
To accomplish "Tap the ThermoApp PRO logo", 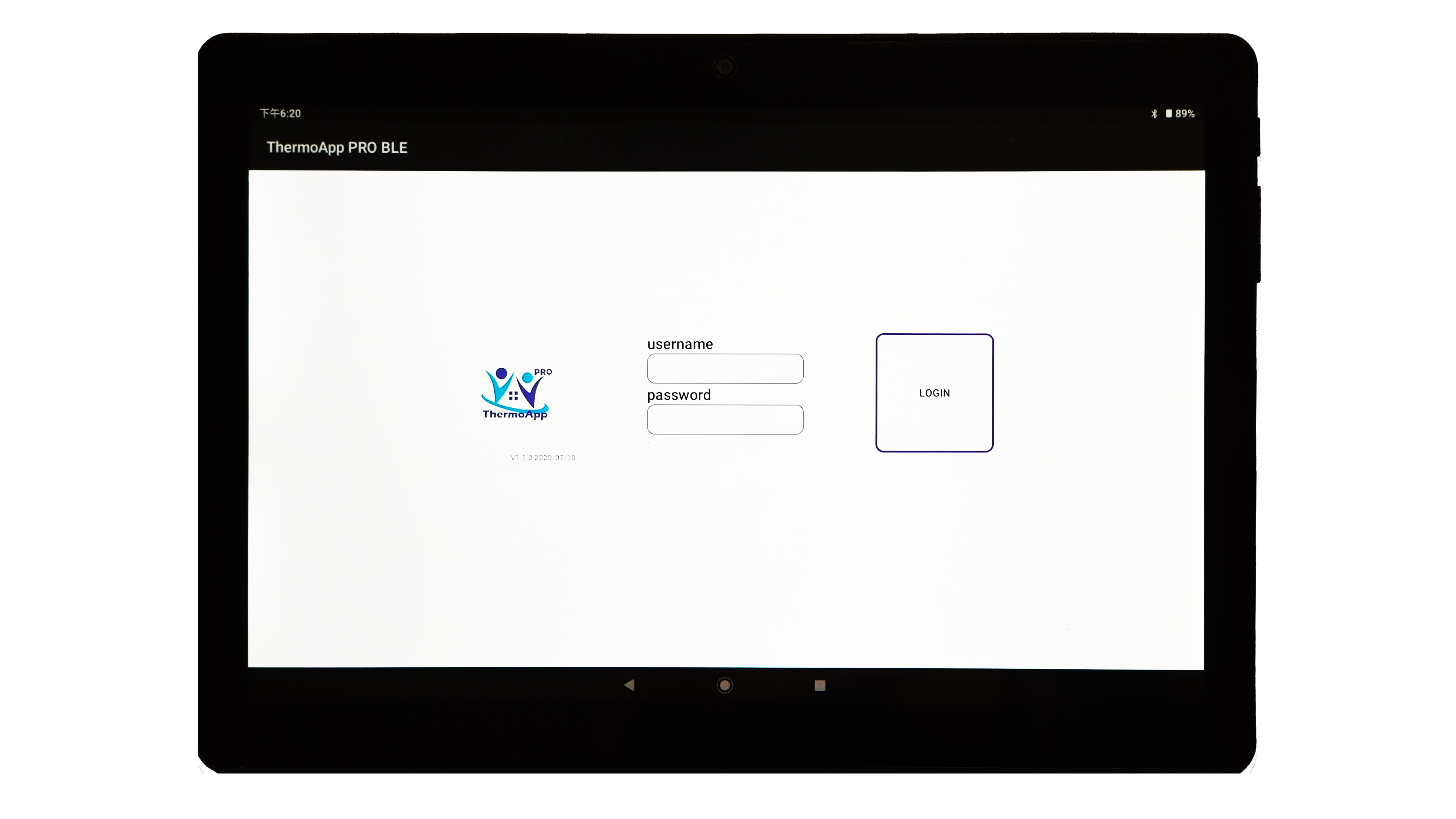I will point(516,393).
